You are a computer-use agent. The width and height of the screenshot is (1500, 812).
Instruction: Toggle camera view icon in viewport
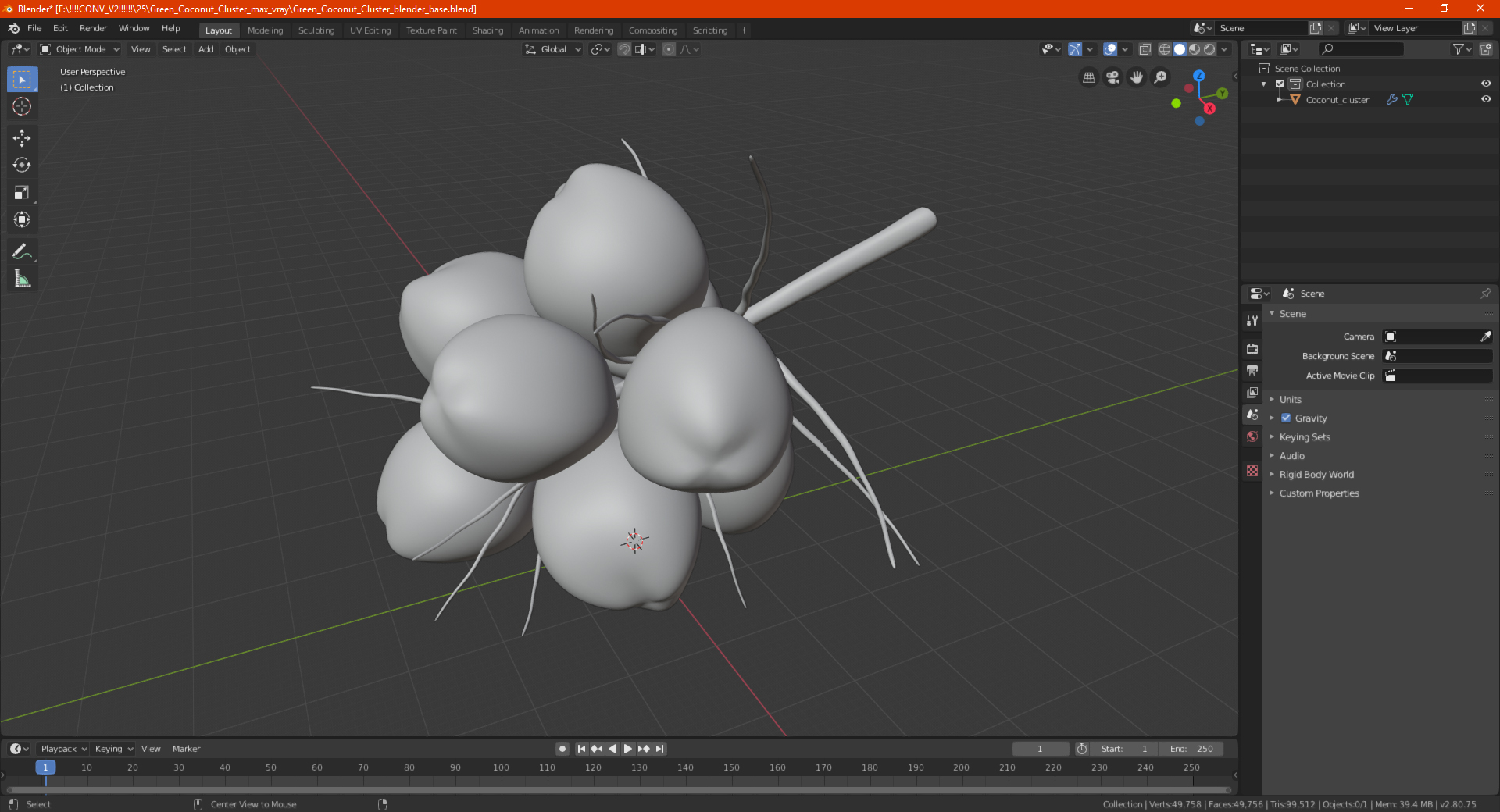pos(1112,77)
